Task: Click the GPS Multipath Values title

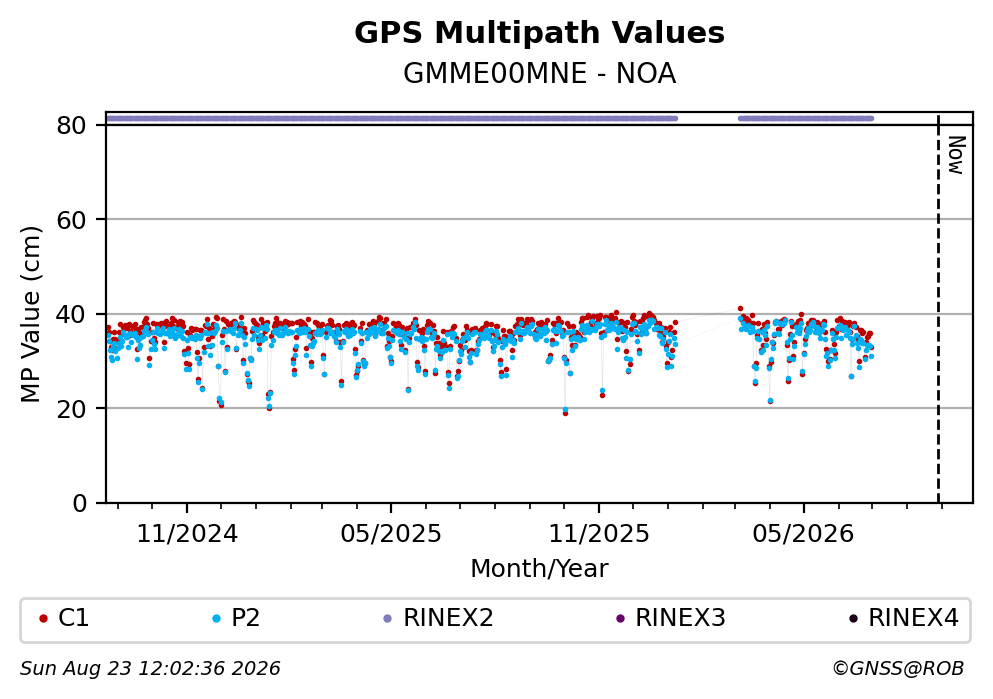Action: point(539,33)
